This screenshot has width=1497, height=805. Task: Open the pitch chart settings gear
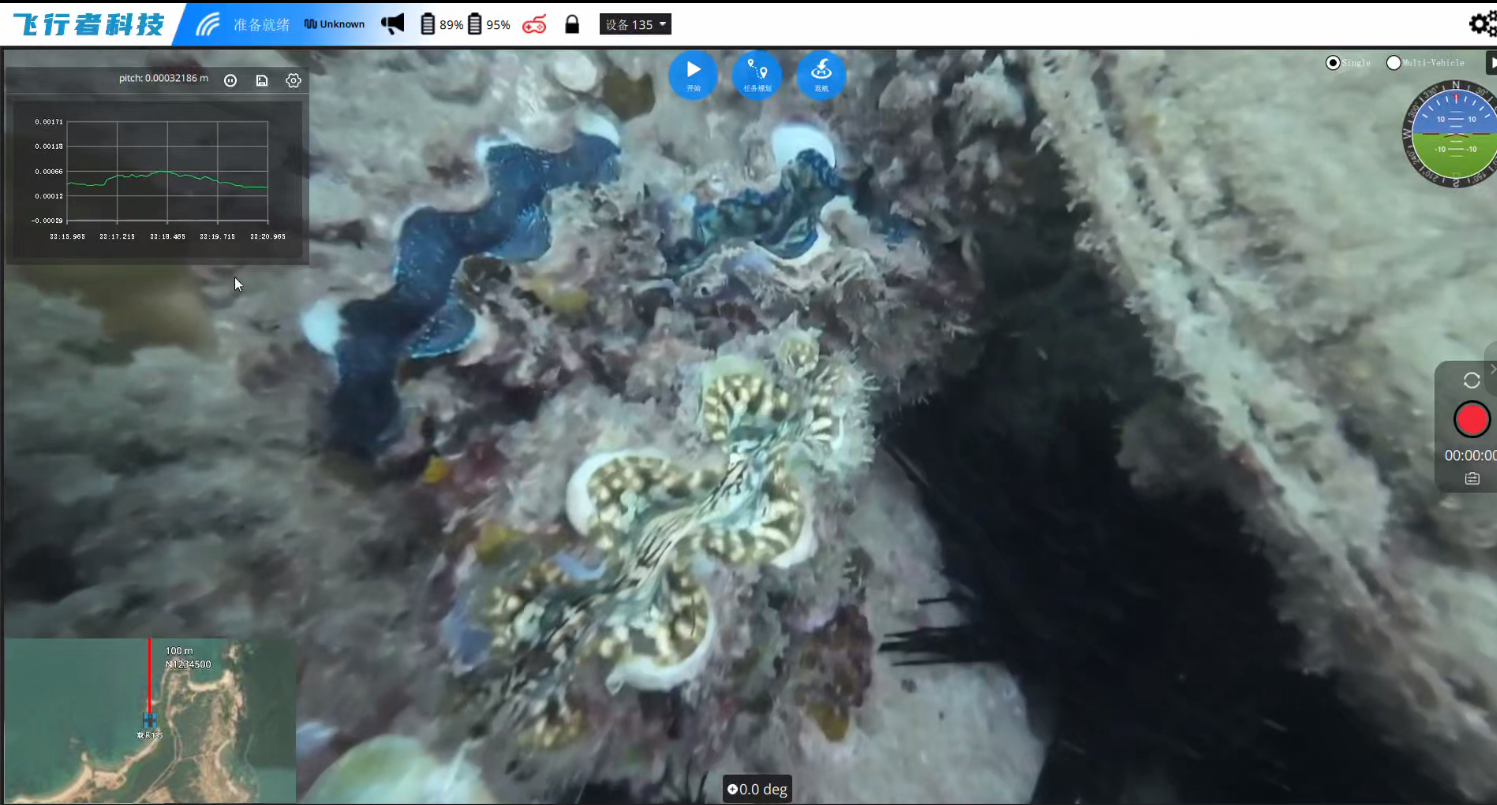click(293, 80)
